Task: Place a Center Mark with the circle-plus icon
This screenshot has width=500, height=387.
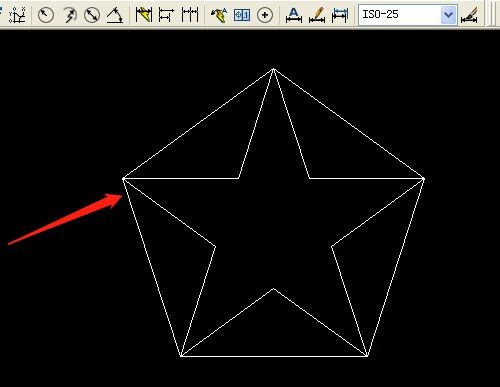Action: [265, 15]
